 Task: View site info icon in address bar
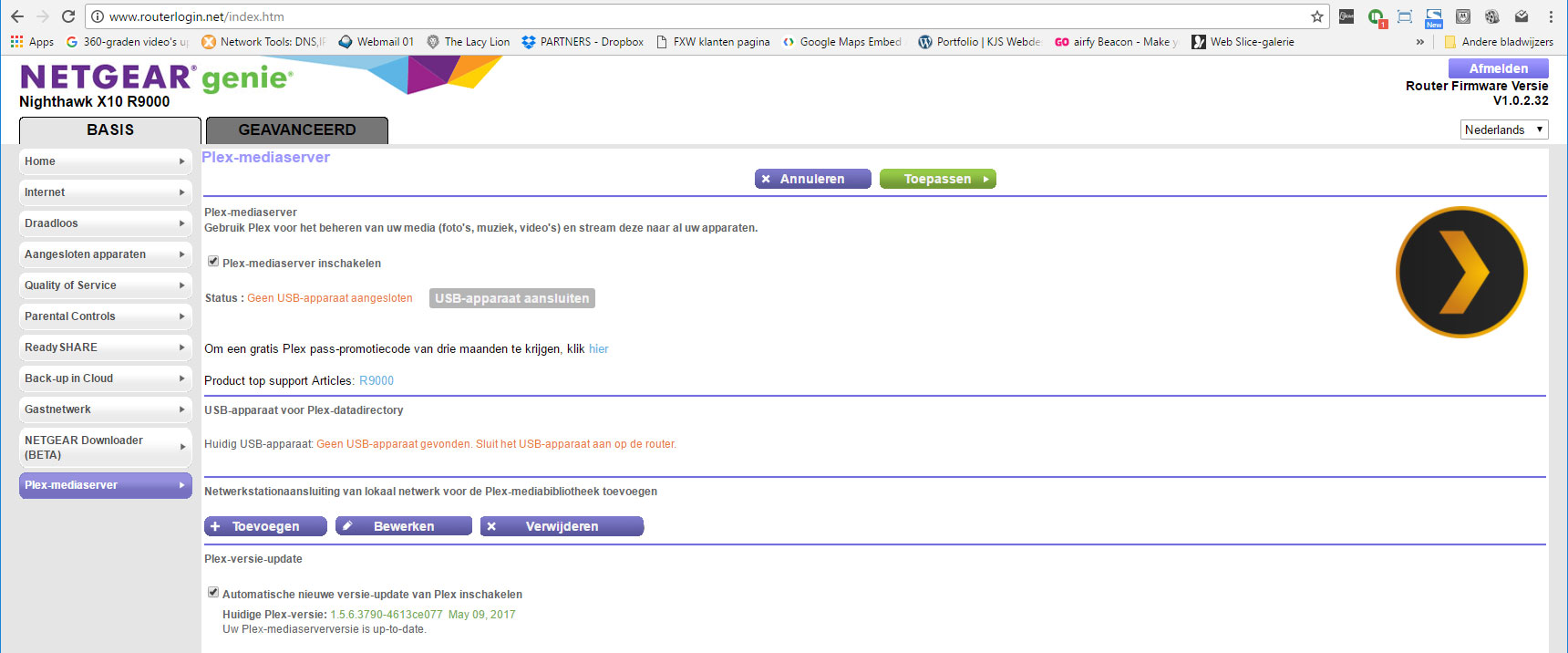click(x=98, y=16)
